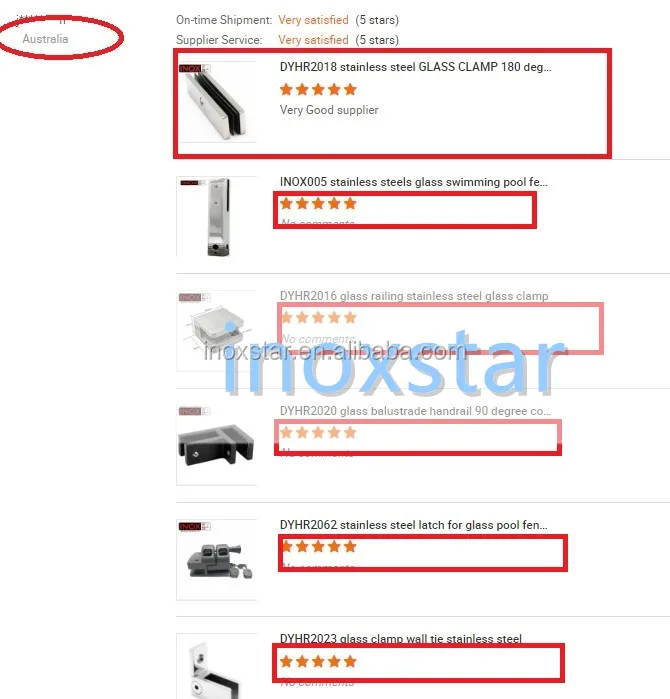Click the star rating under DYHR2023 wall tie
Screen dimensions: 670x699
pyautogui.click(x=318, y=661)
